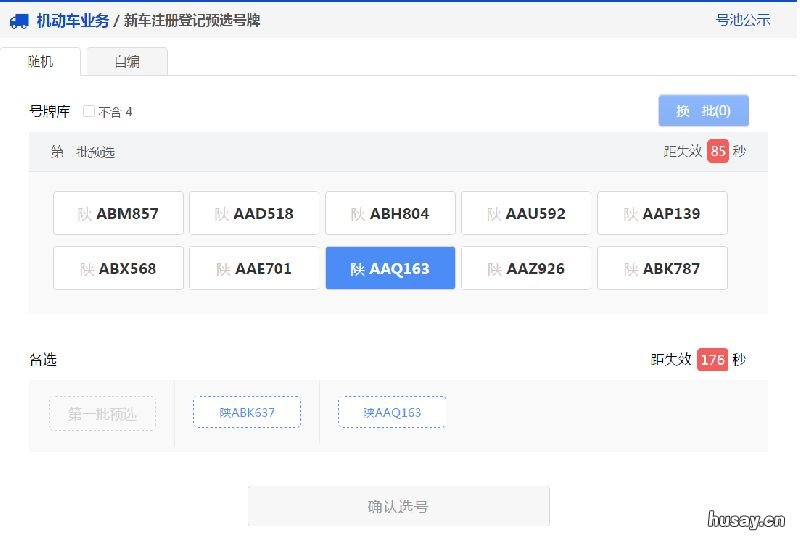Switch to the 随机 tab
The width and height of the screenshot is (800, 537).
[x=40, y=62]
